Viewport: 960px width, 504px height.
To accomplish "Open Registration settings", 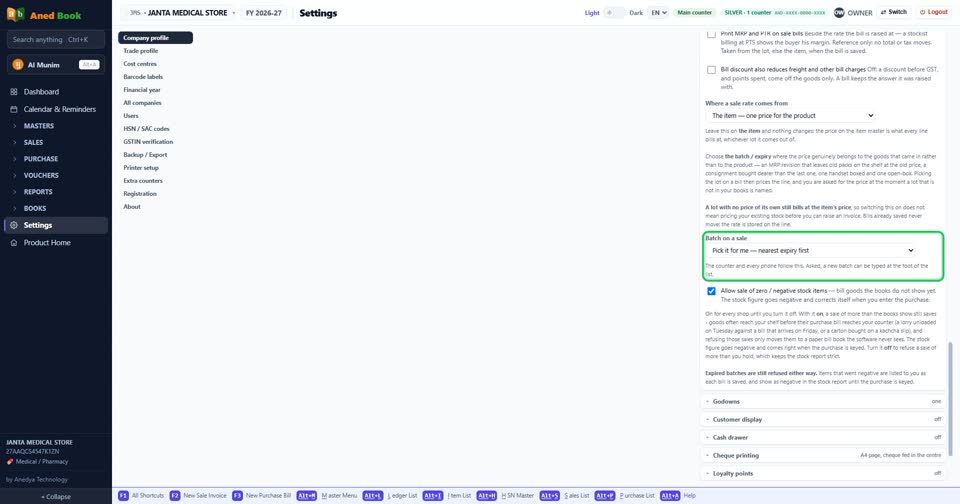I will click(x=156, y=194).
